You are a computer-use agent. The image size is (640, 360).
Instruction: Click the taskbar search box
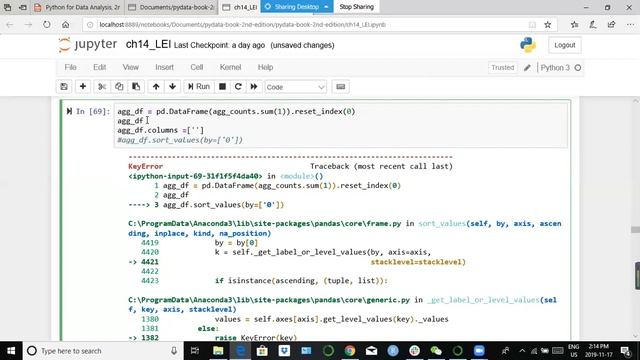point(103,351)
